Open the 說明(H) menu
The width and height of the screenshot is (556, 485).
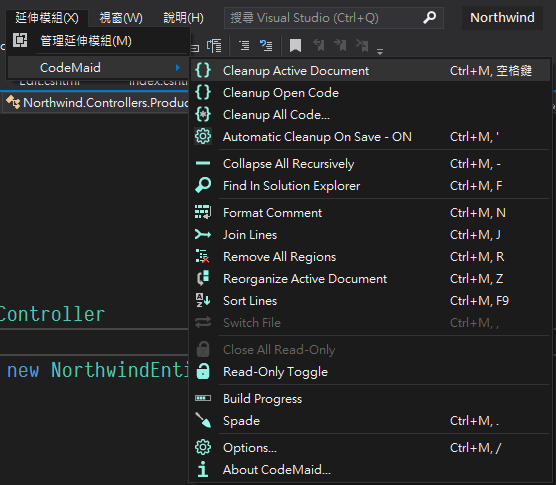pos(183,17)
